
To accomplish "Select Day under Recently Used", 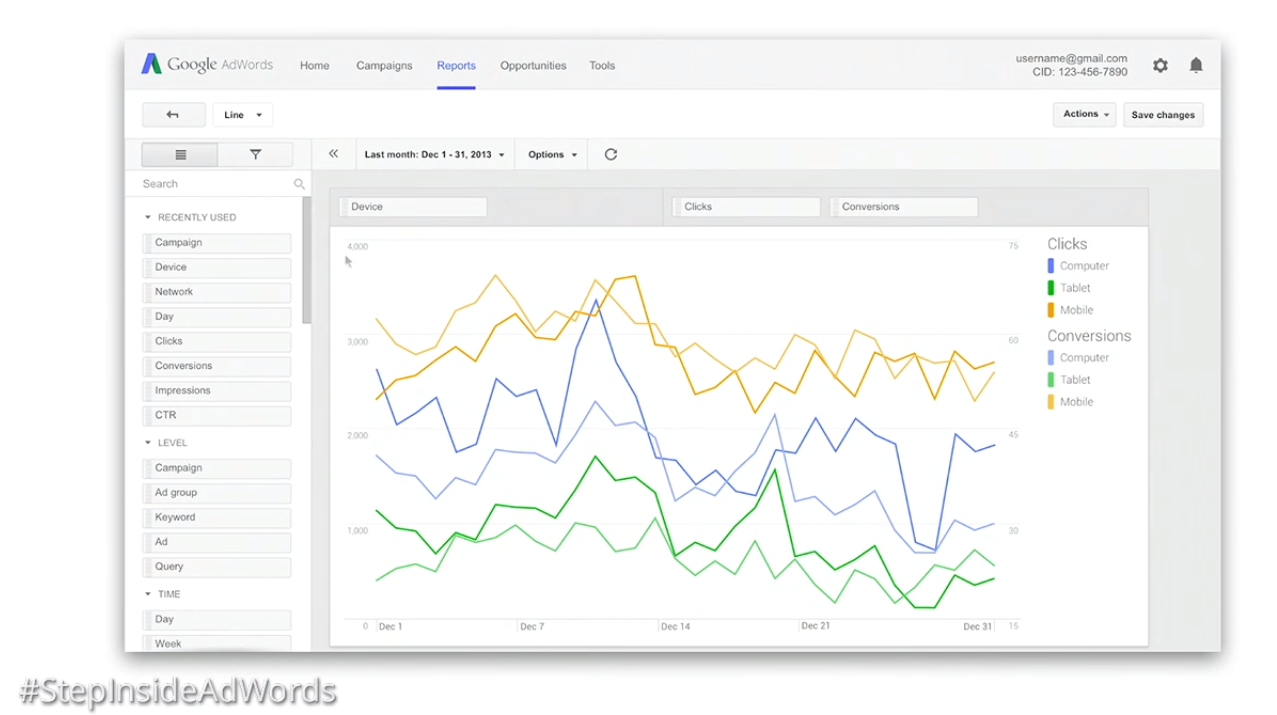I will 217,317.
